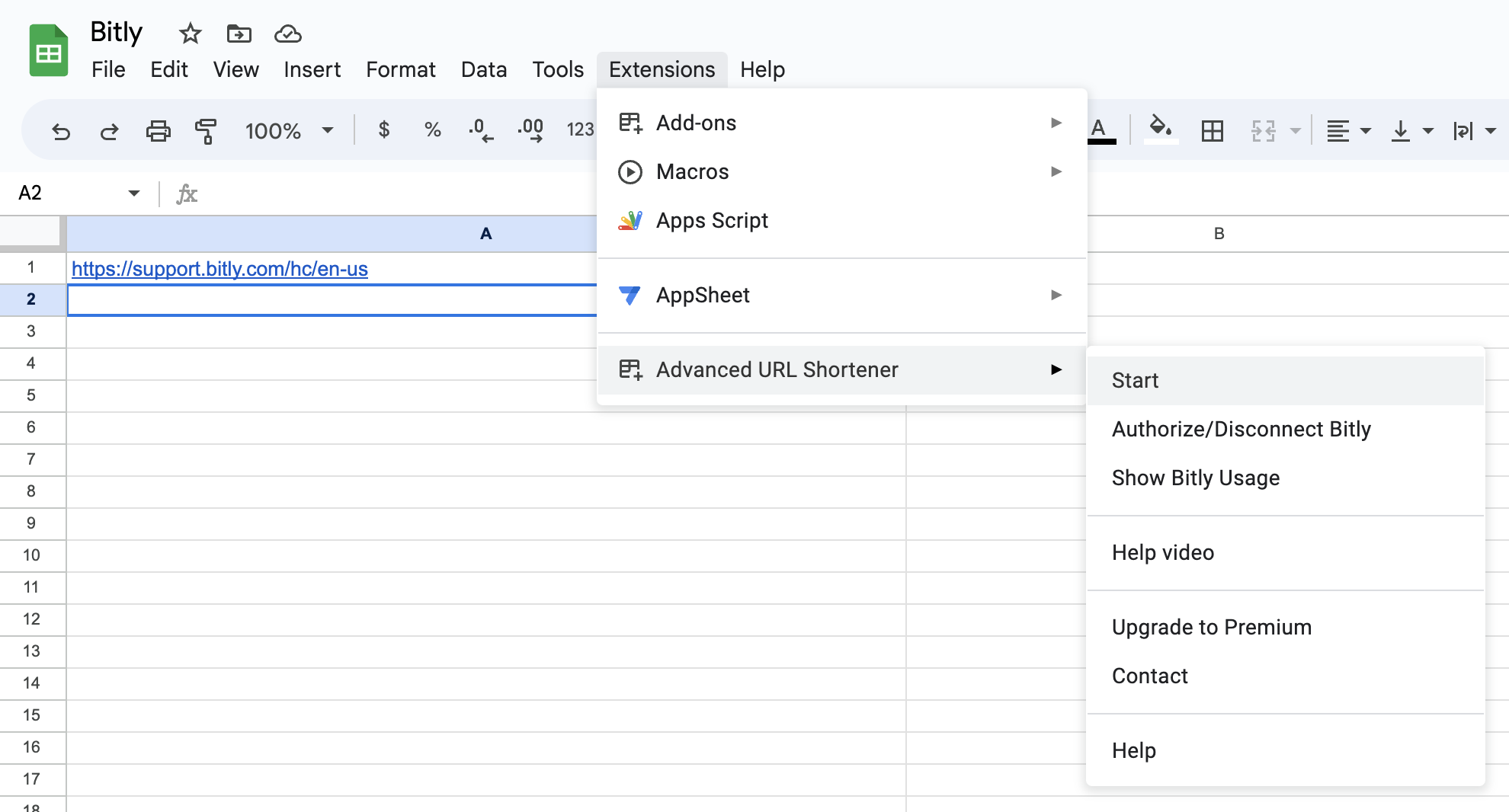Click Upgrade to Premium
Image resolution: width=1509 pixels, height=812 pixels.
[x=1211, y=627]
